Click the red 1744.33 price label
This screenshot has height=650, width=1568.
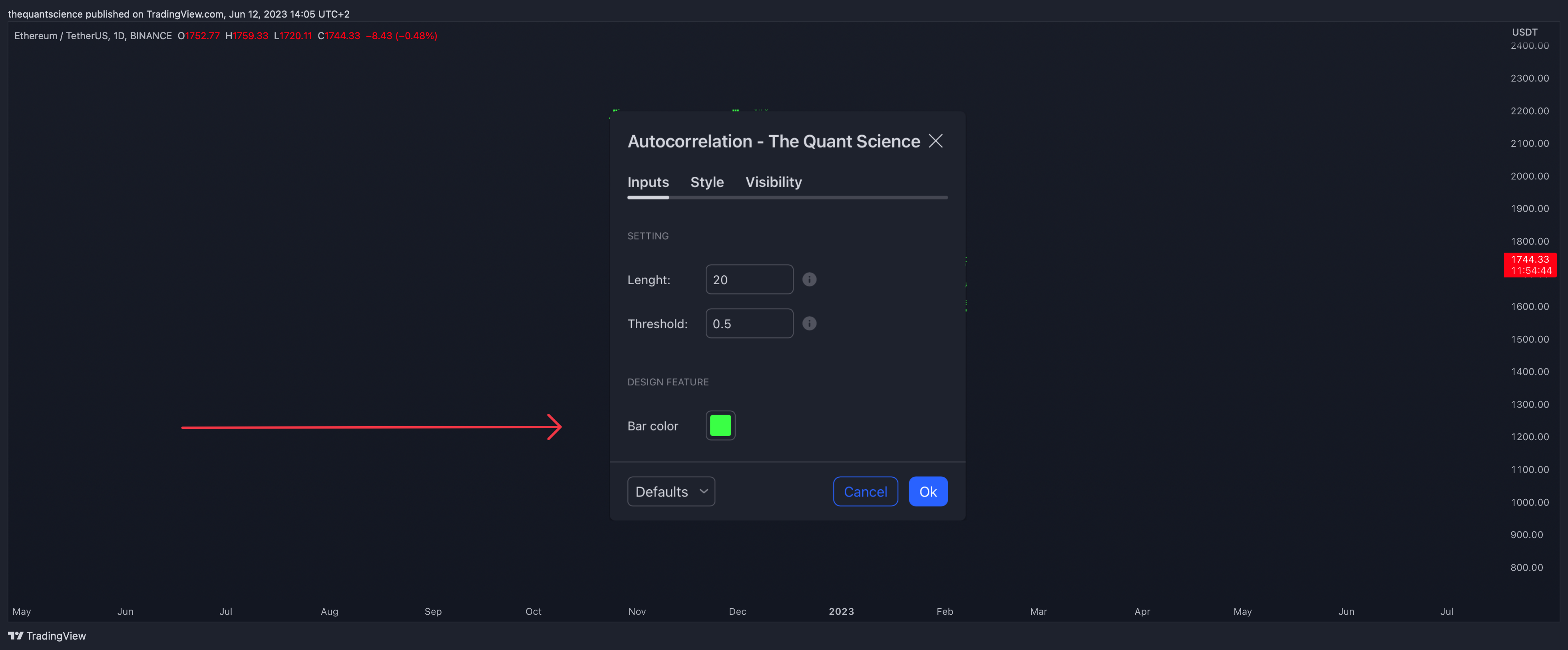click(x=1530, y=264)
